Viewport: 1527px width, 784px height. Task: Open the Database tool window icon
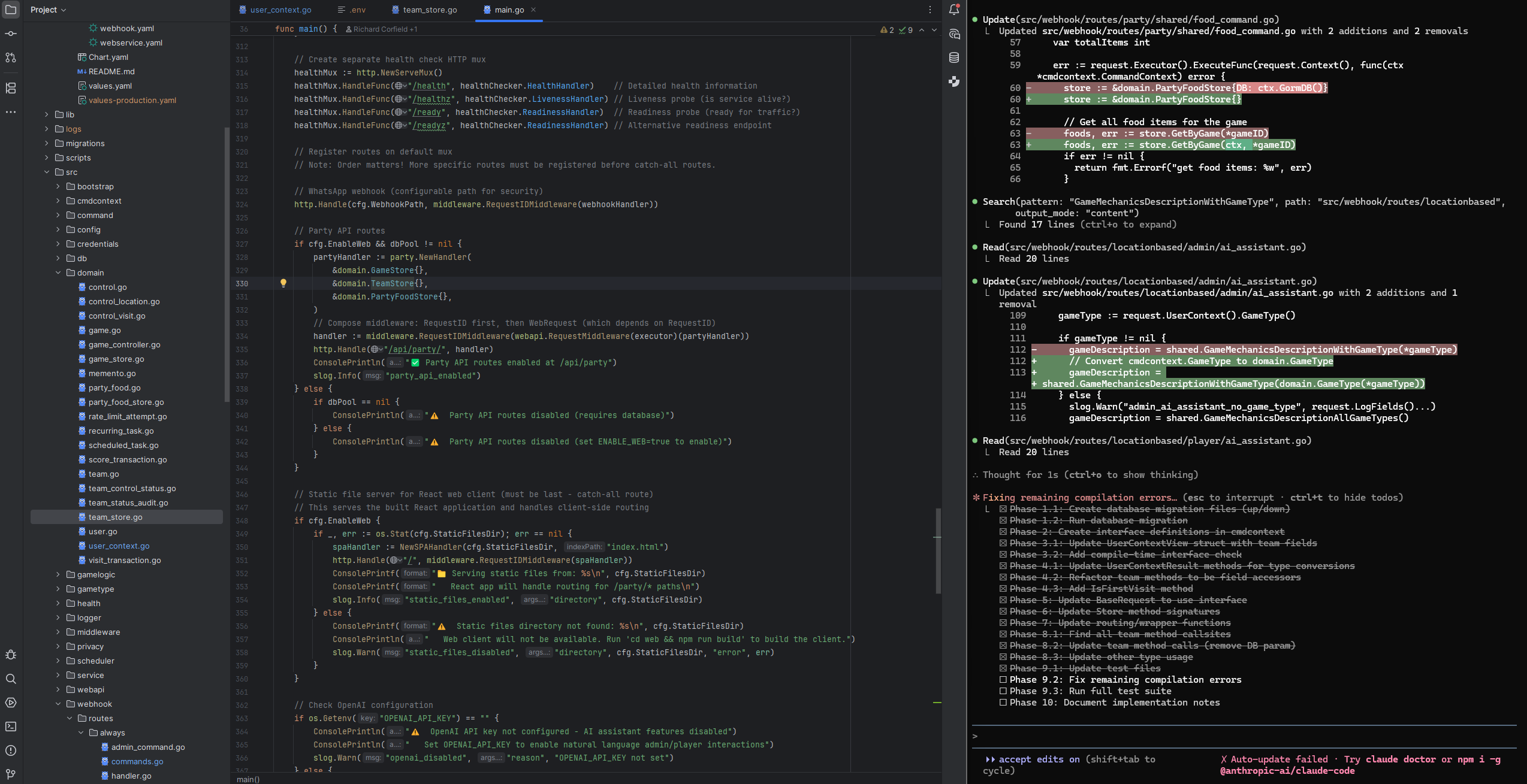click(953, 57)
